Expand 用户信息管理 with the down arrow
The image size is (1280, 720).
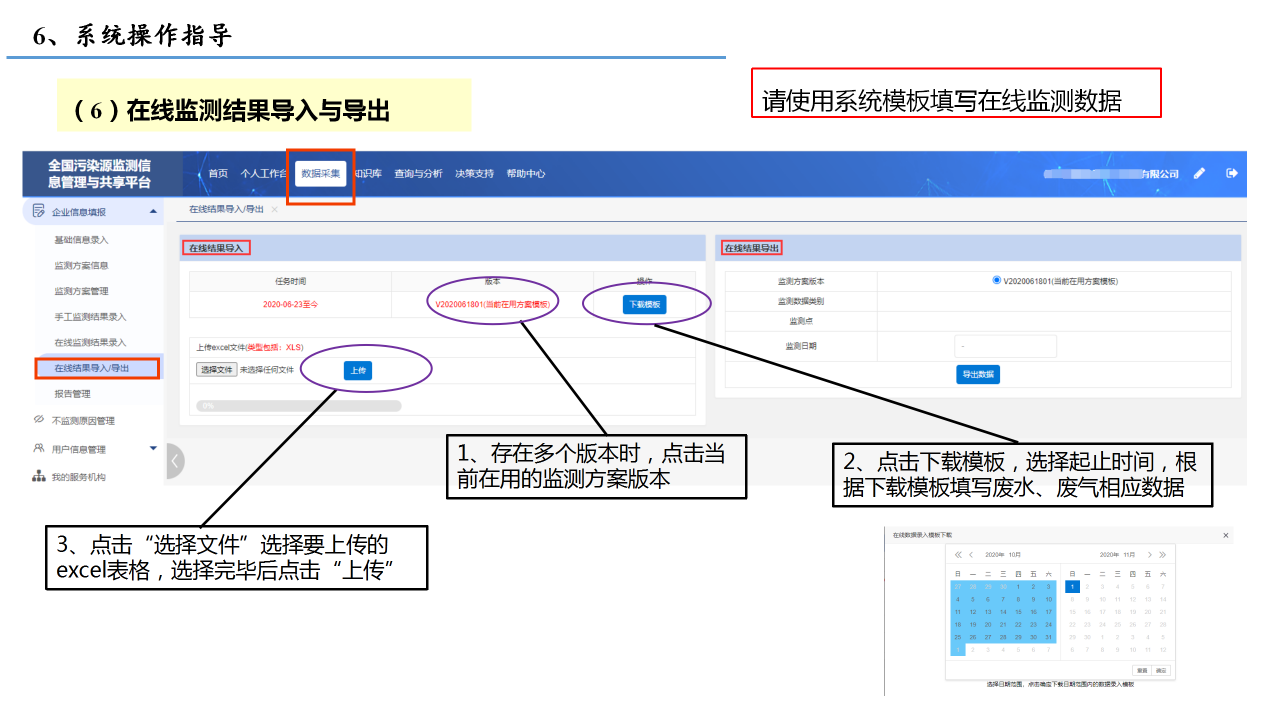tap(153, 449)
